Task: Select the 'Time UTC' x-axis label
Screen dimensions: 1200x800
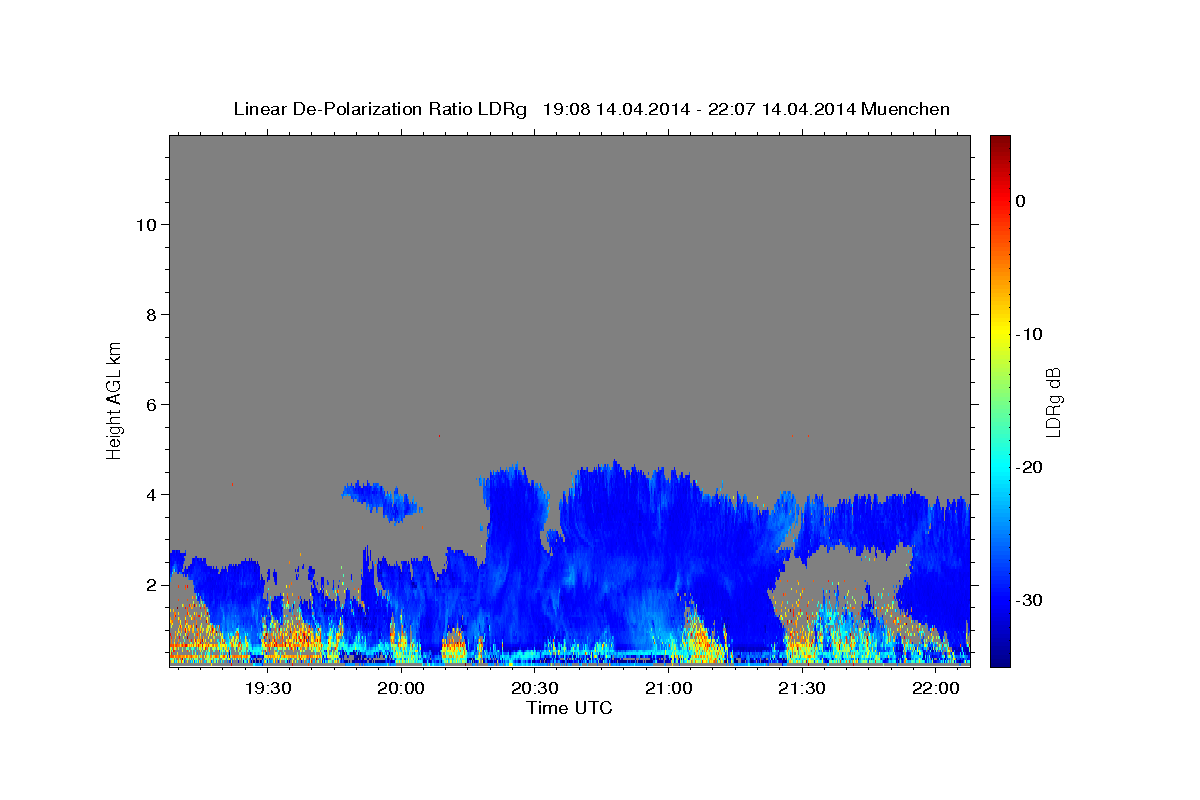Action: point(569,708)
